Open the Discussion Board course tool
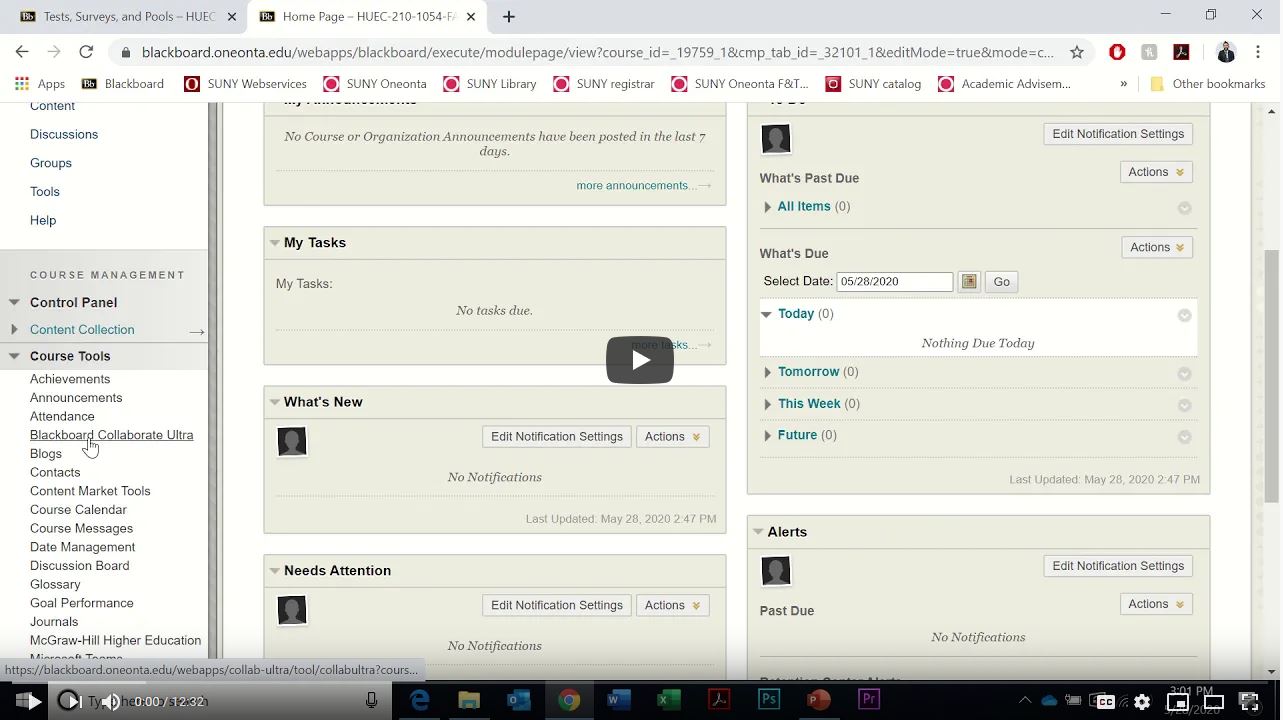Image resolution: width=1283 pixels, height=720 pixels. coord(79,566)
